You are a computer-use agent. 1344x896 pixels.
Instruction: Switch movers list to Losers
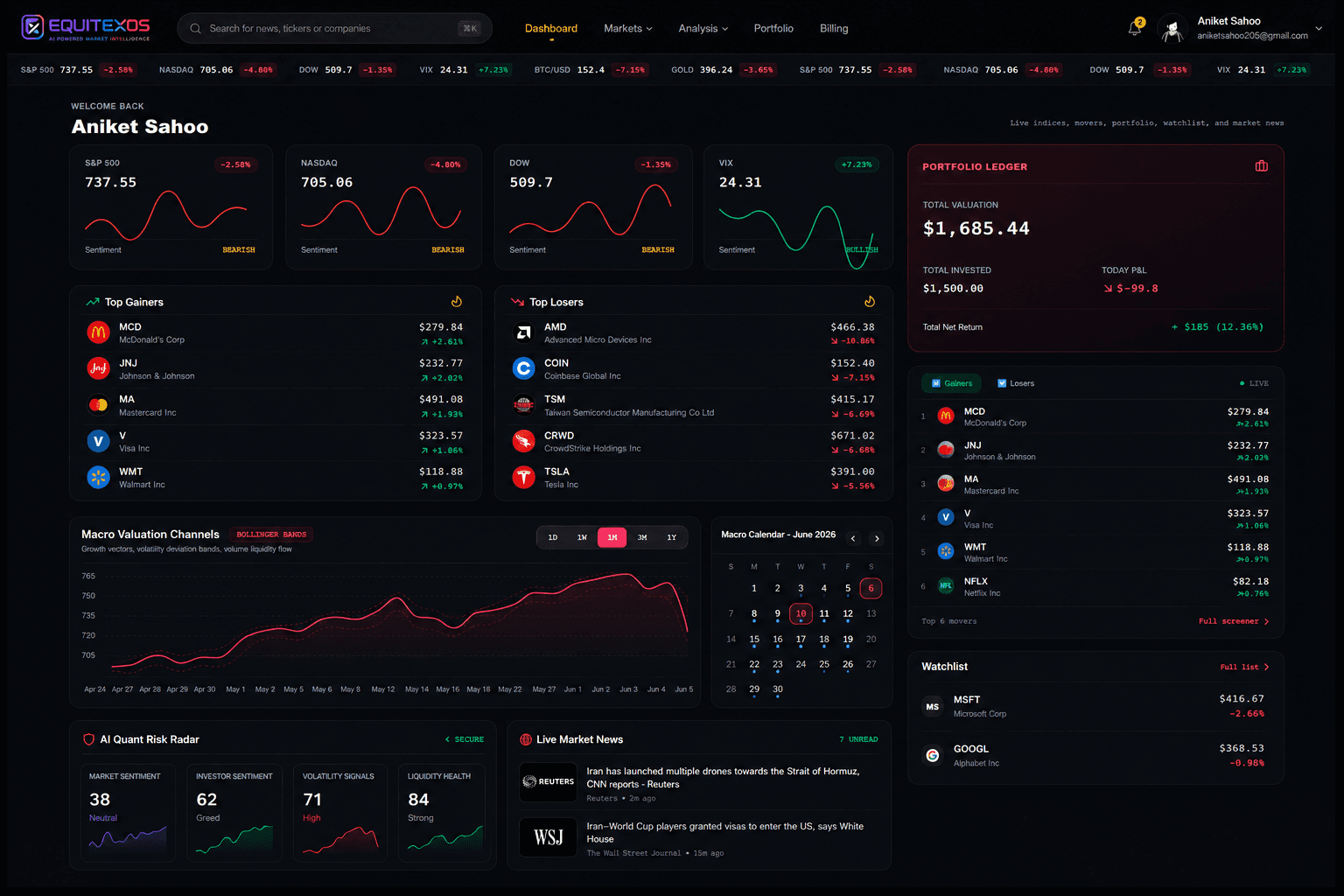(x=1016, y=383)
